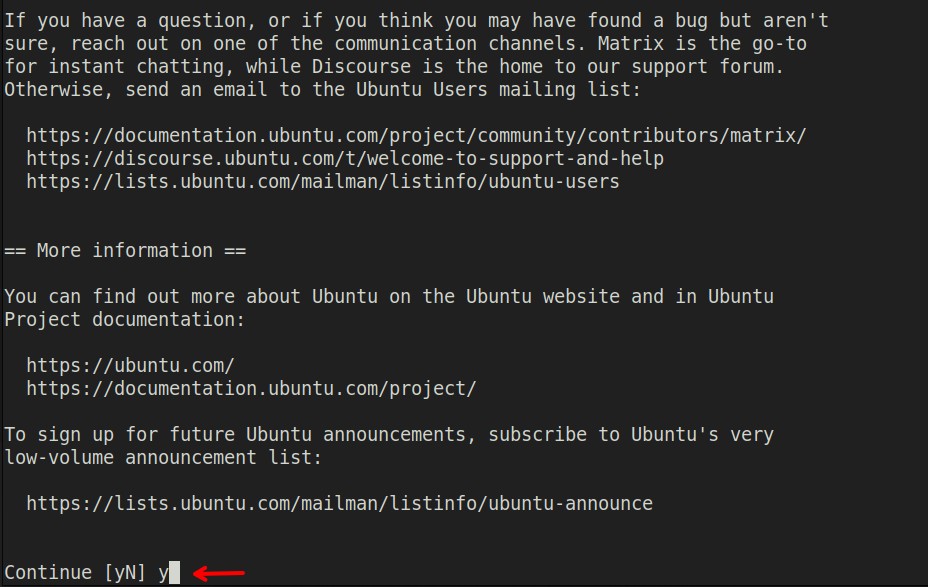This screenshot has width=928, height=587.
Task: Click the 'low-volume announcement list:' text
Action: tap(163, 457)
